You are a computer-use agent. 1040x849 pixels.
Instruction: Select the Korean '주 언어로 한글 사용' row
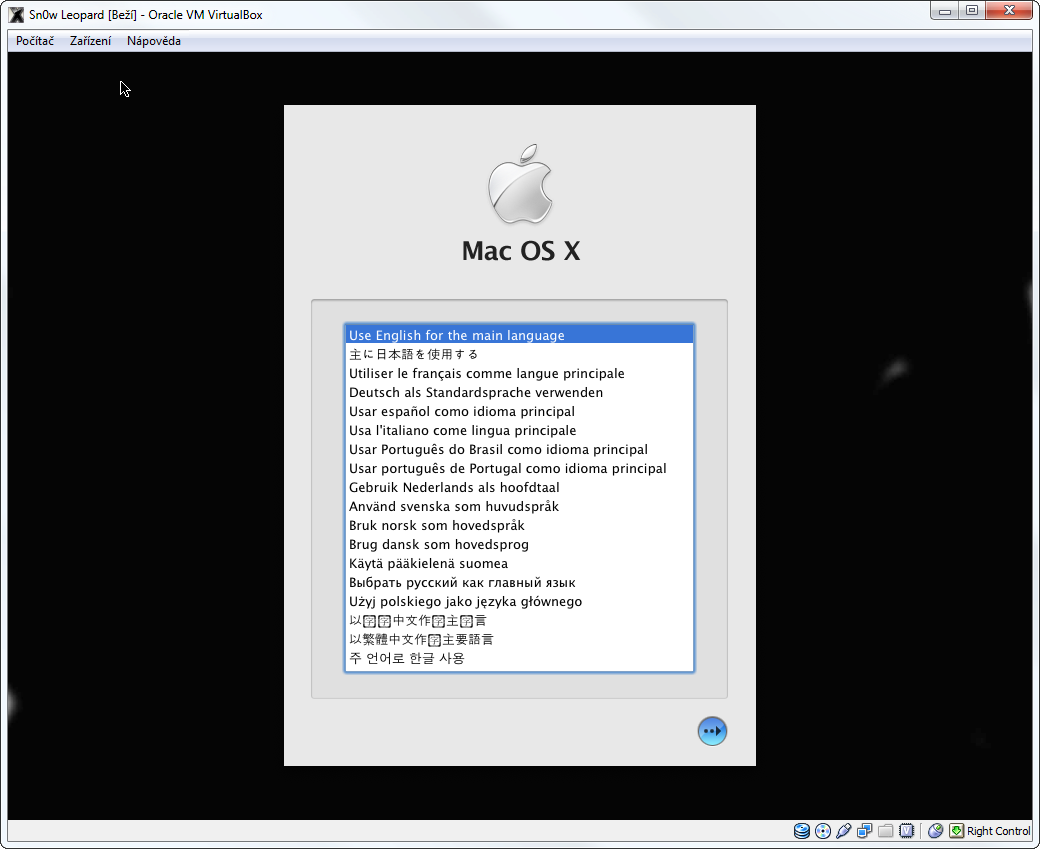click(519, 659)
